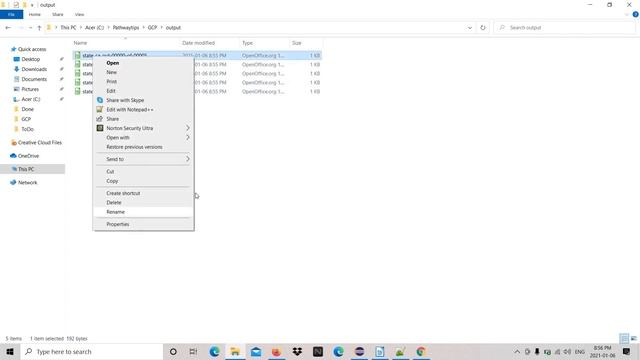Select Network in the navigation pane
Image resolution: width=640 pixels, height=360 pixels.
[x=27, y=182]
